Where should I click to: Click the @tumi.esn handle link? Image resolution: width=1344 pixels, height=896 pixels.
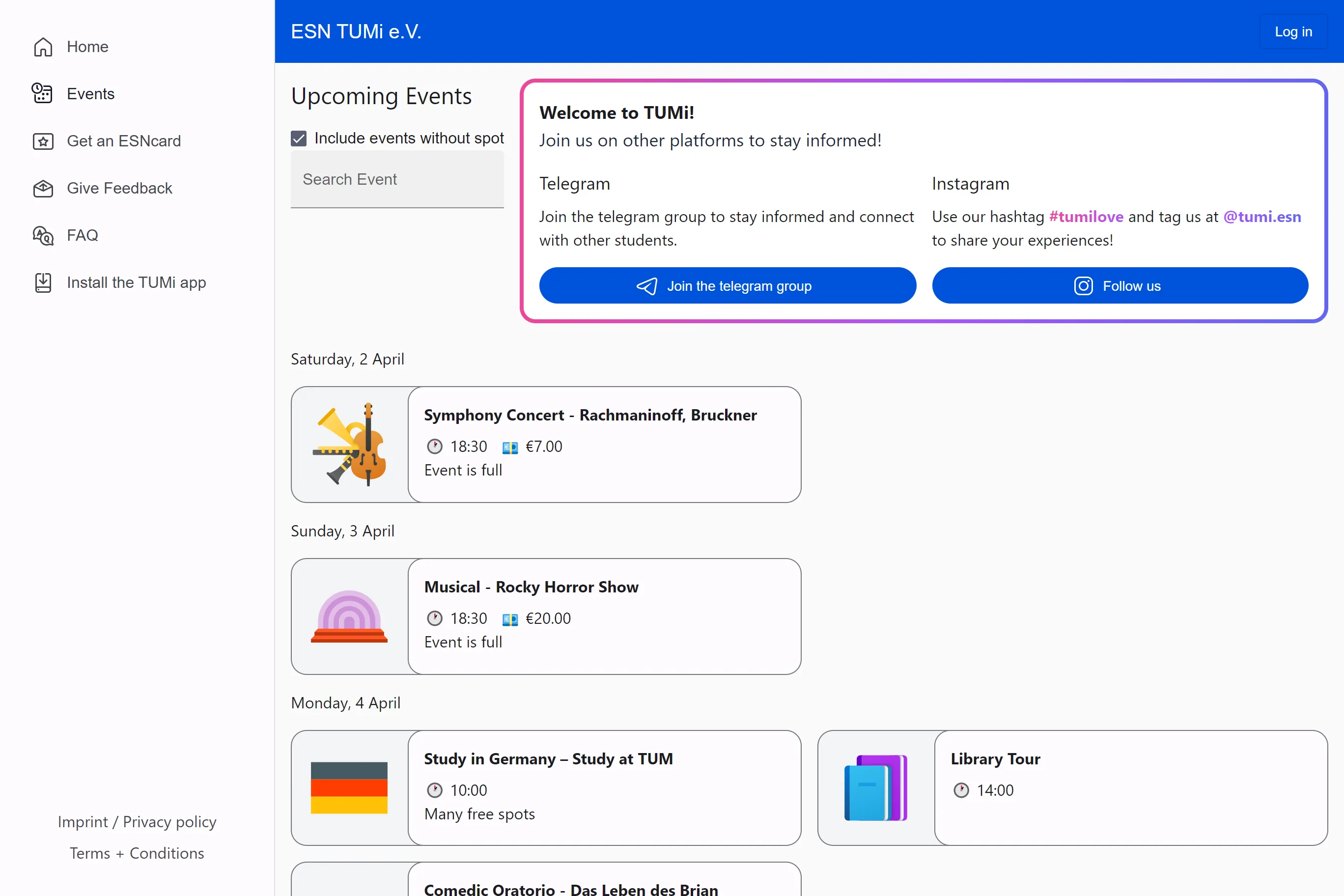point(1261,217)
